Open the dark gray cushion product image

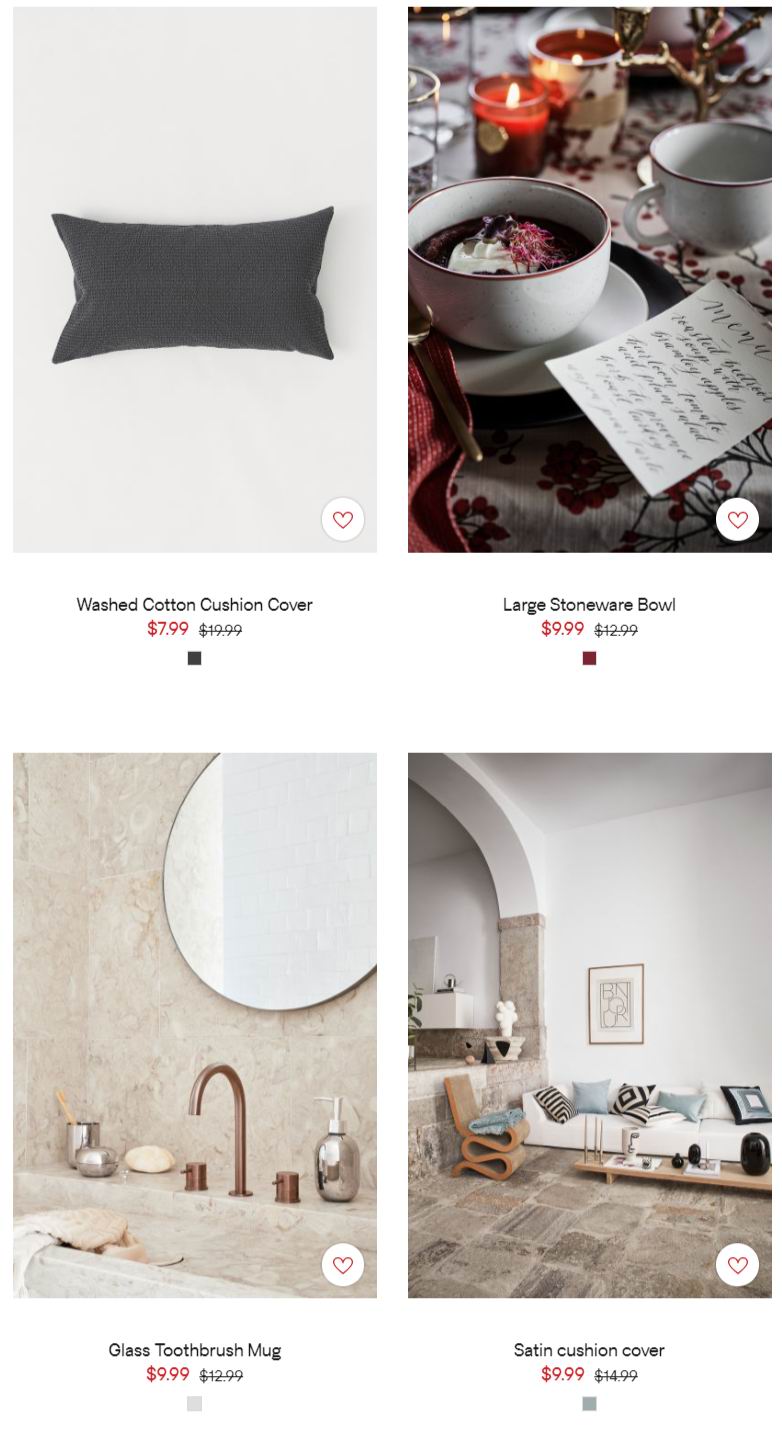(x=195, y=280)
